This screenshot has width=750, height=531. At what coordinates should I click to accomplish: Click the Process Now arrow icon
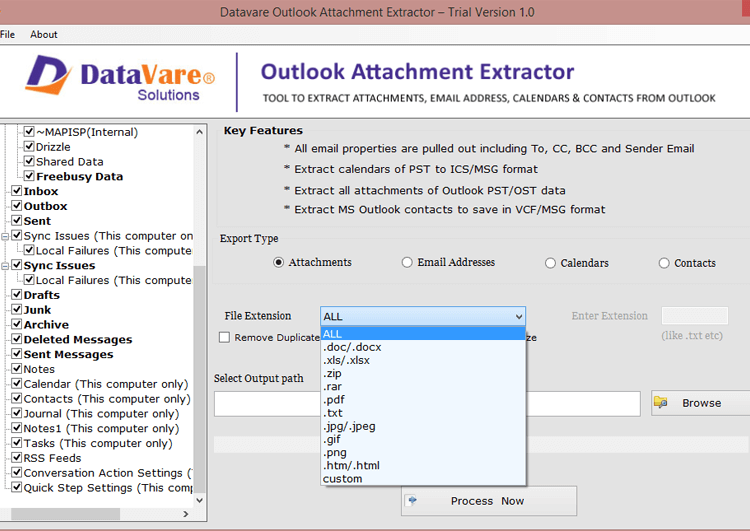tap(412, 500)
